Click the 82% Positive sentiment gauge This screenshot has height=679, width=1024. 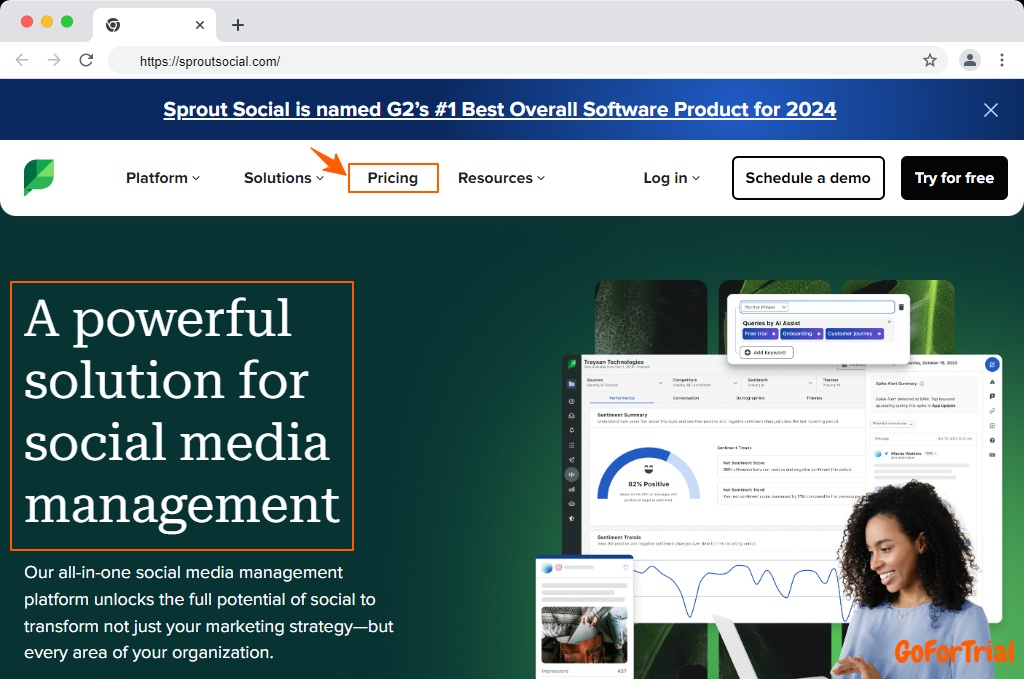coord(648,475)
